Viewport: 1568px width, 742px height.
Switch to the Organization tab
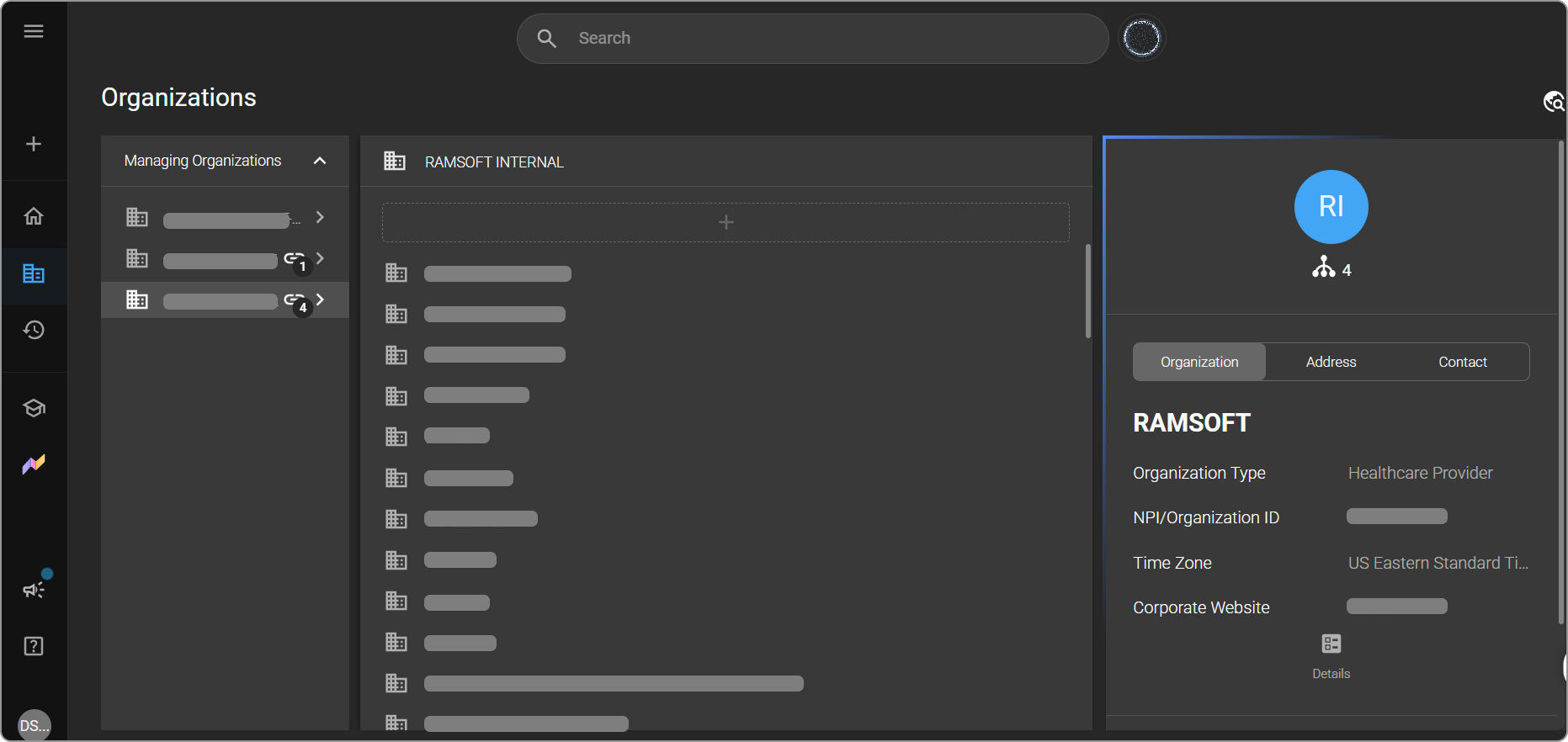pos(1199,362)
